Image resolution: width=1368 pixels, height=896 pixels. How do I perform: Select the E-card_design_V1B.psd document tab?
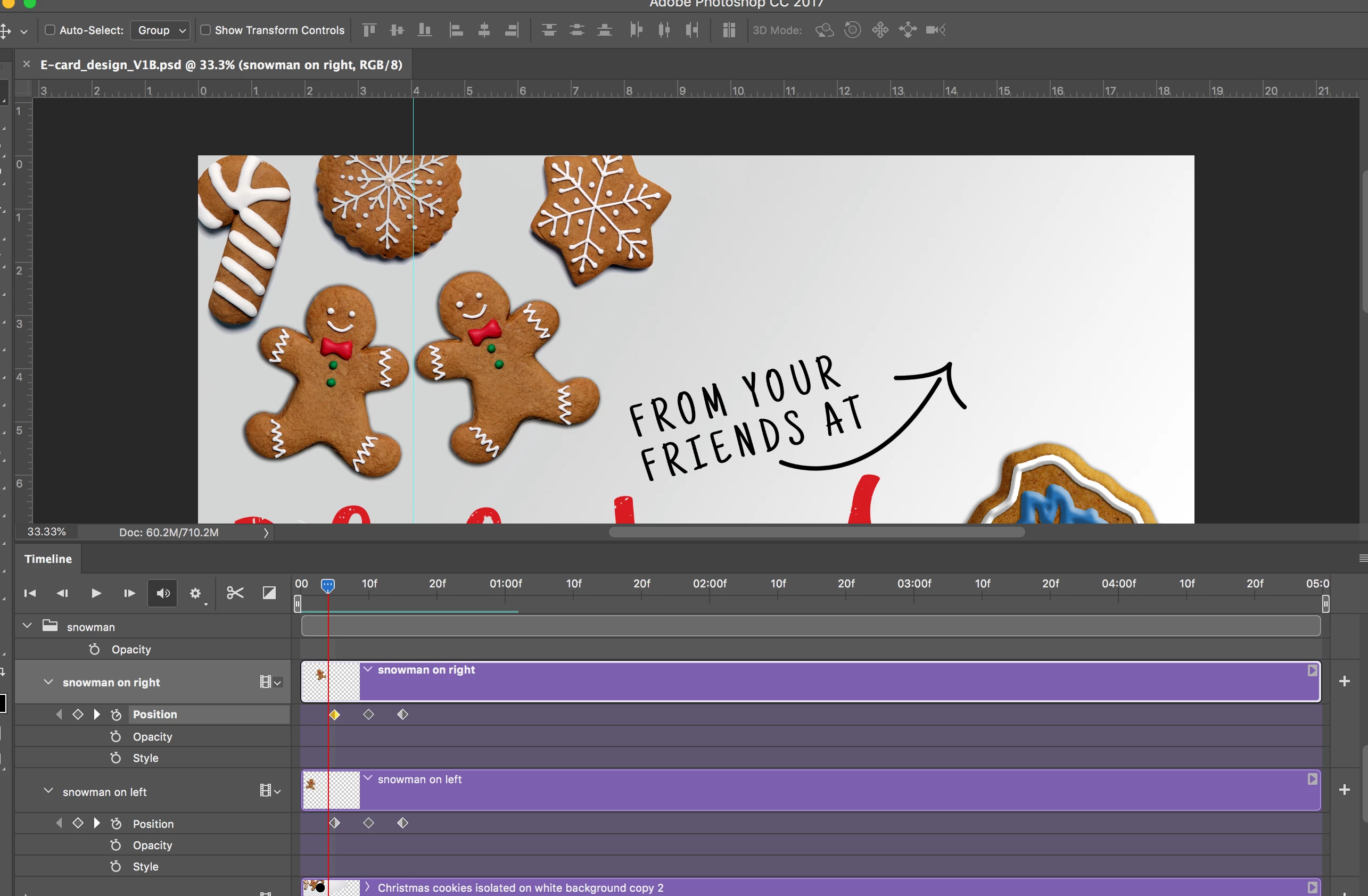[221, 64]
